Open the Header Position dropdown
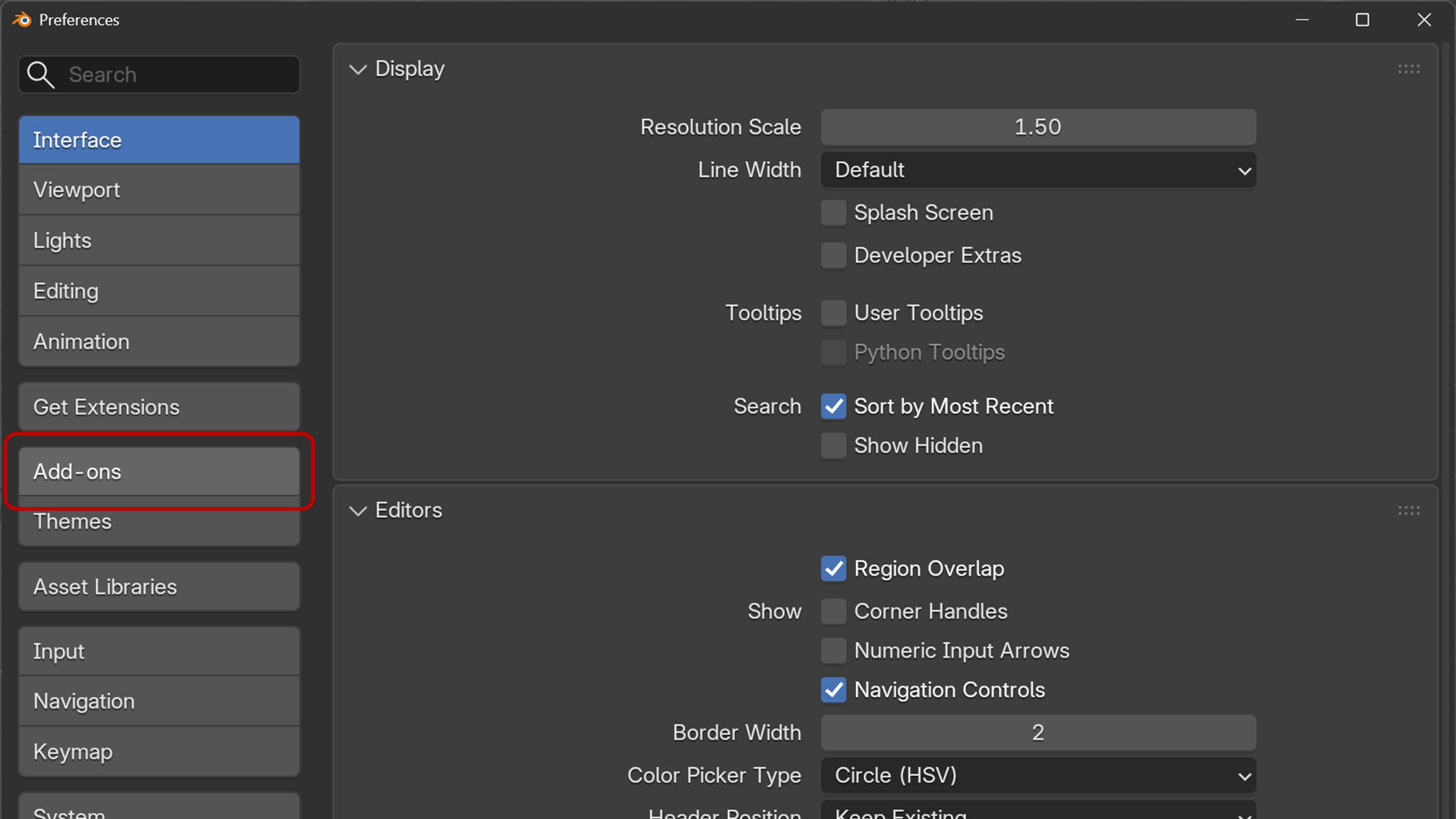1456x819 pixels. pyautogui.click(x=1038, y=810)
